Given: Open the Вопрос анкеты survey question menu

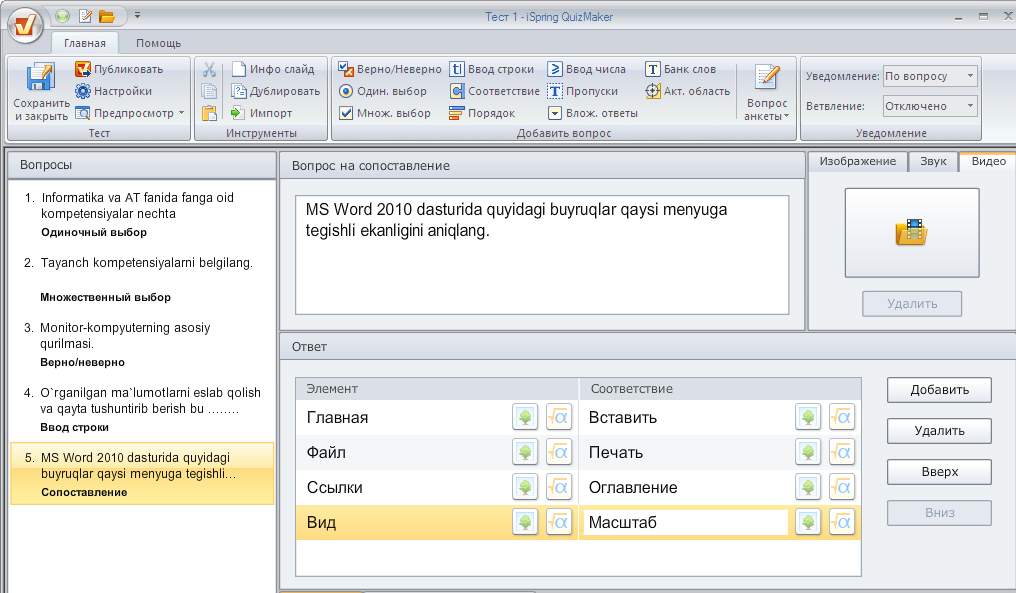Looking at the screenshot, I should (x=767, y=91).
